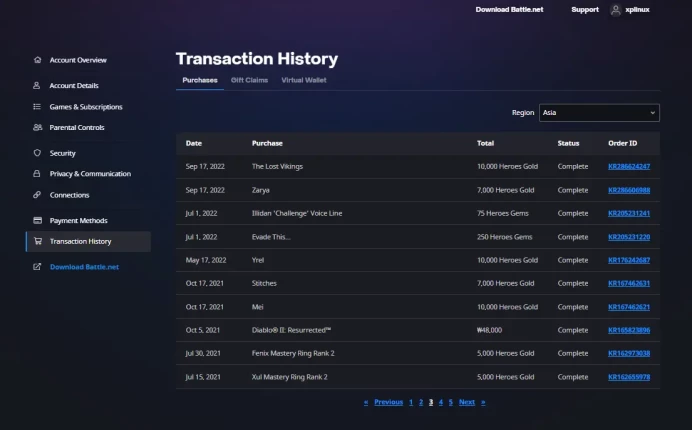
Task: Click the Next pagination link
Action: click(466, 402)
